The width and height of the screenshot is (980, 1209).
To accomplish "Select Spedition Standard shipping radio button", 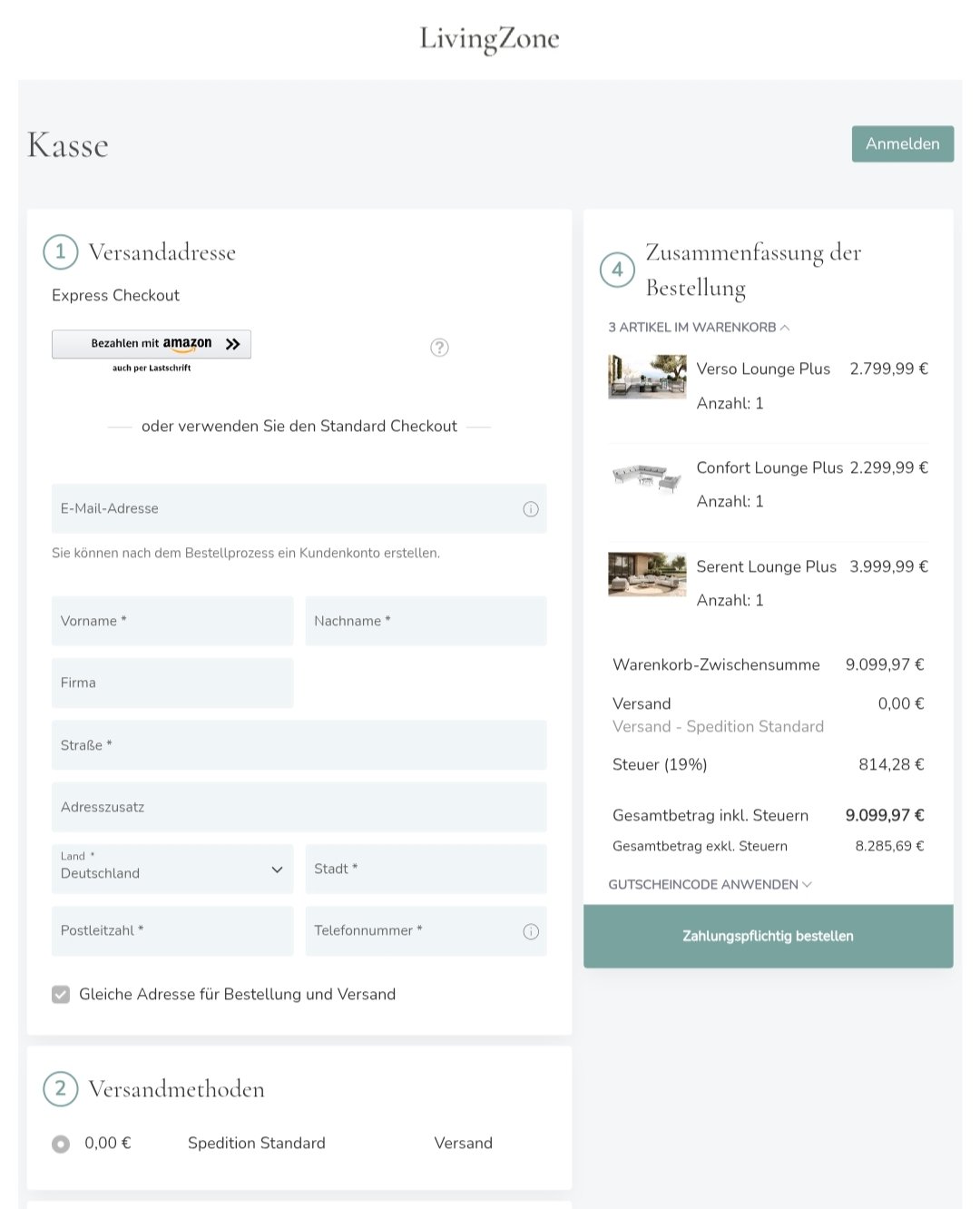I will (x=61, y=1144).
